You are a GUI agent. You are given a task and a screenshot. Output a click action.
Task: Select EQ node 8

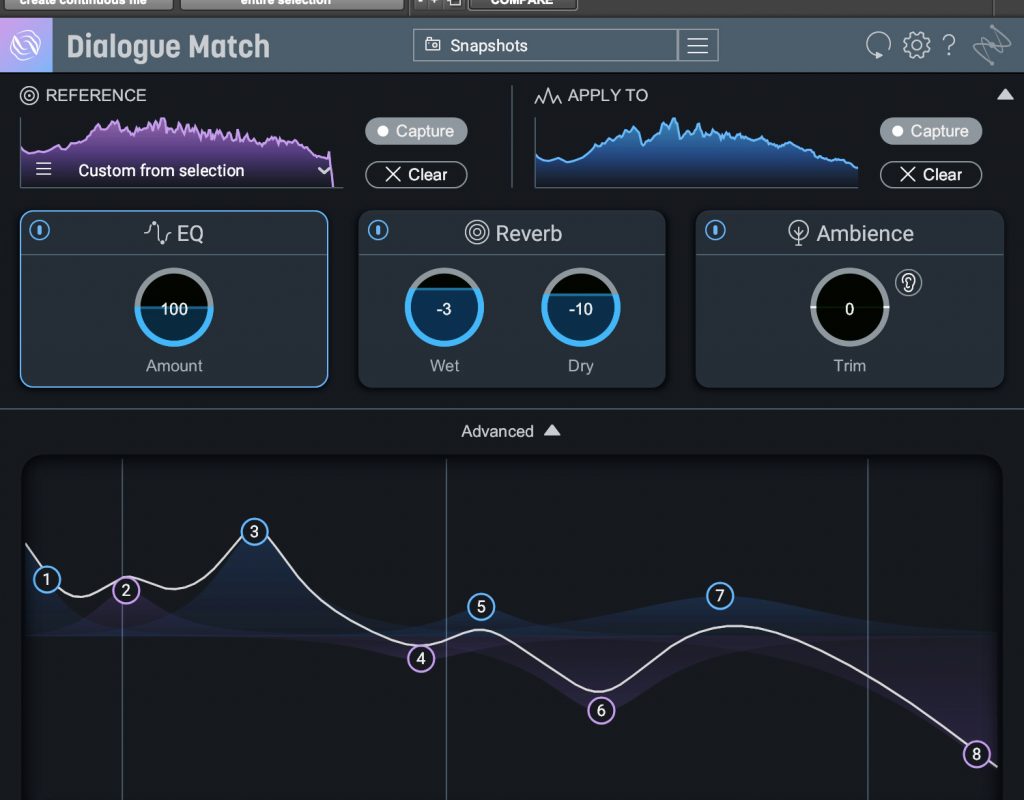point(976,754)
